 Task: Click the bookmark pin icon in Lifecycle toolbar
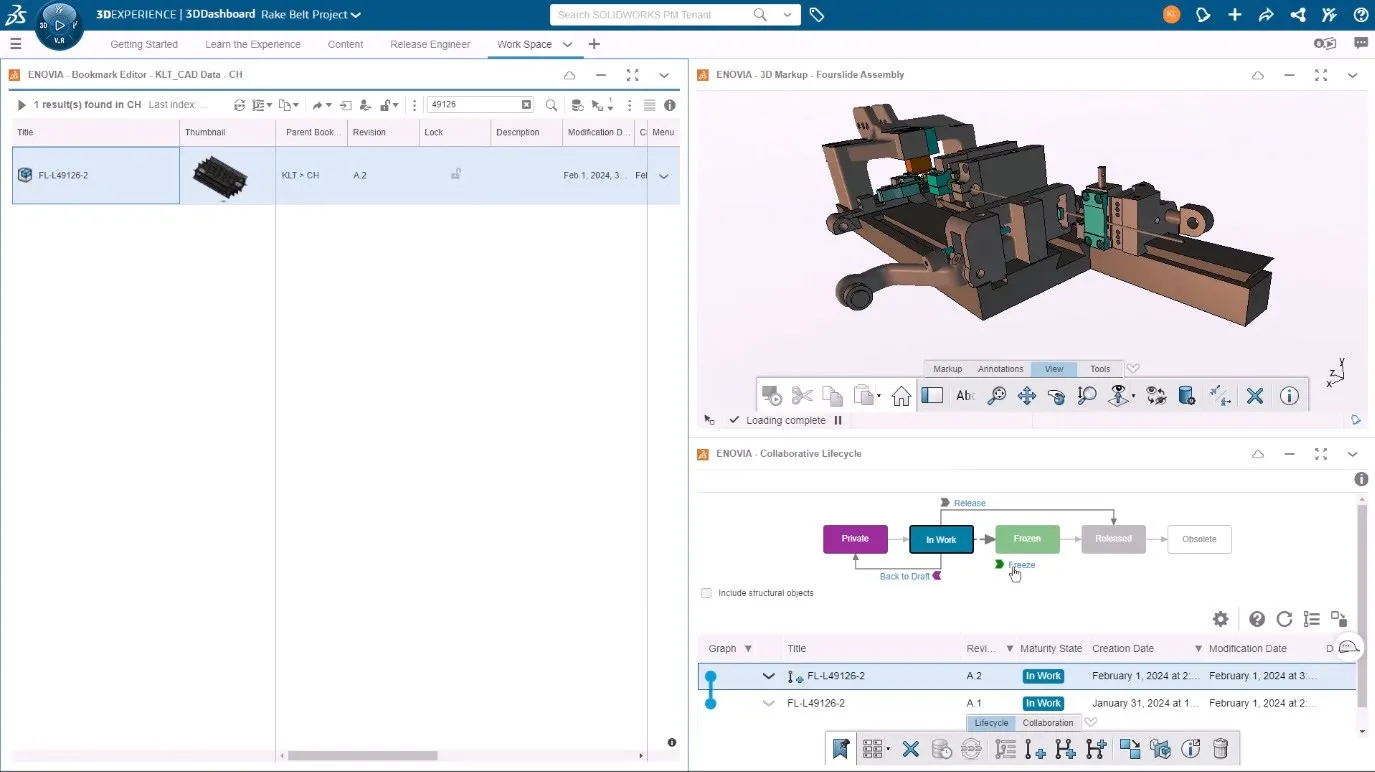(840, 748)
